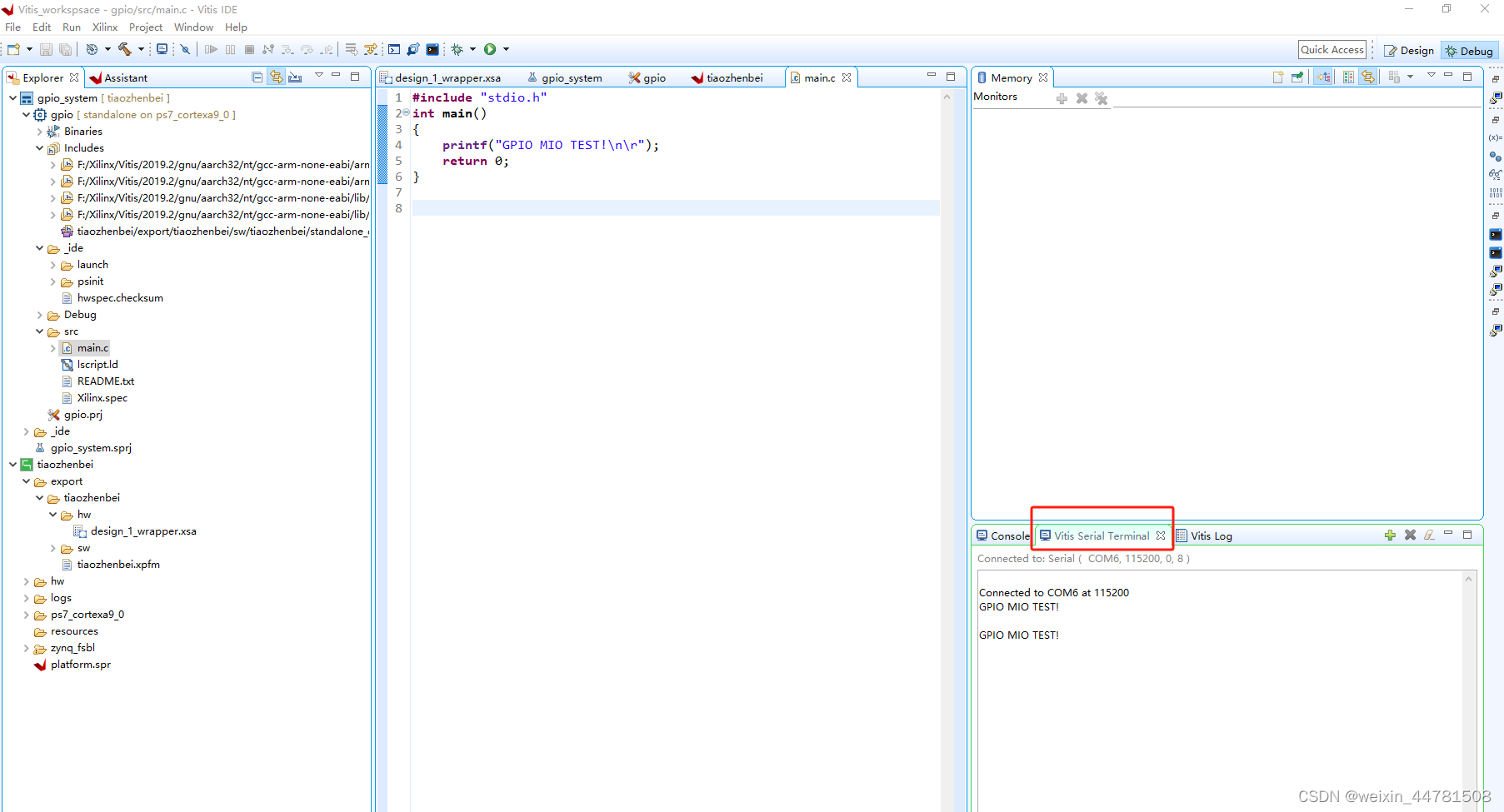Open New project dropdown arrow
The image size is (1504, 812).
point(29,49)
